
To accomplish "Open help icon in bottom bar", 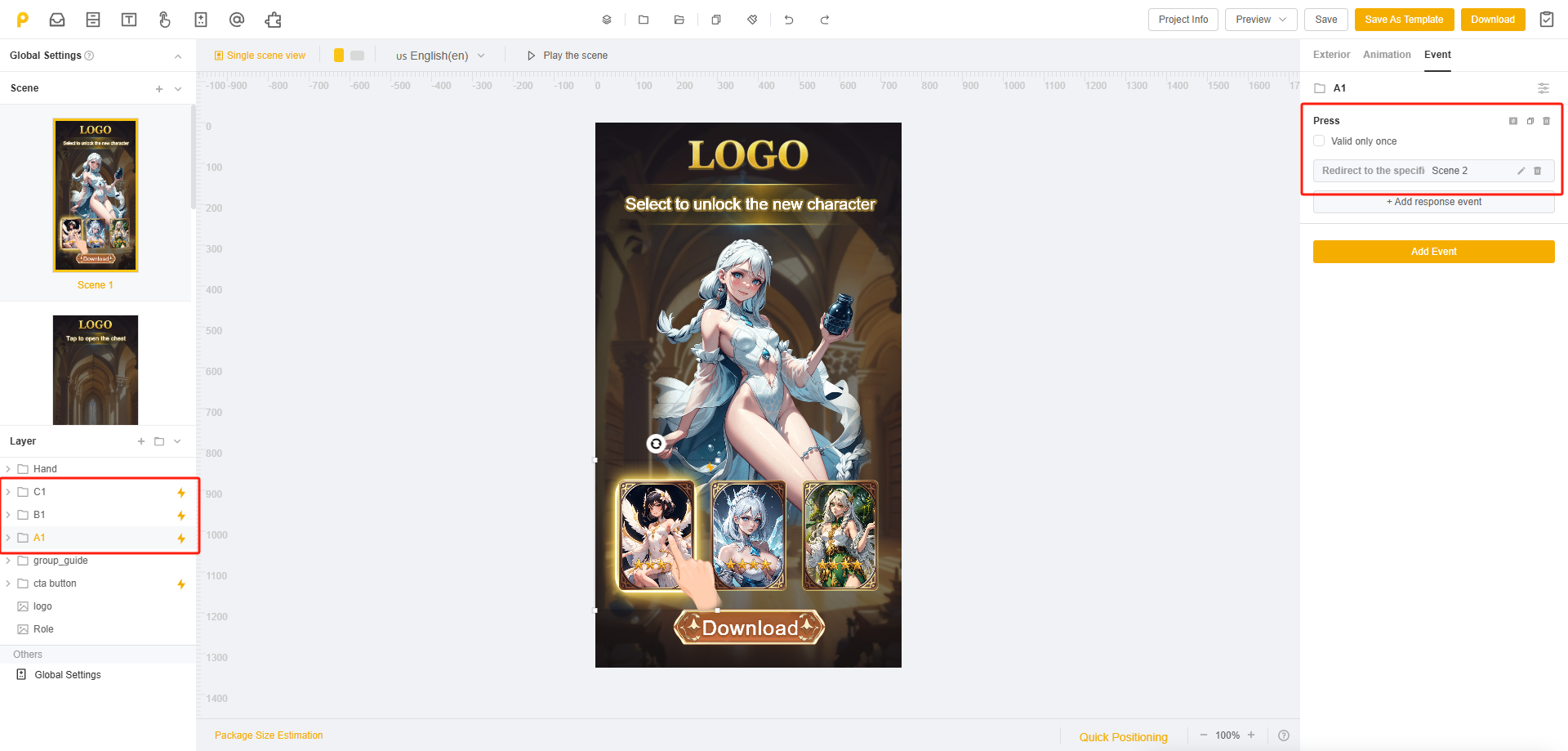I will pyautogui.click(x=1284, y=735).
